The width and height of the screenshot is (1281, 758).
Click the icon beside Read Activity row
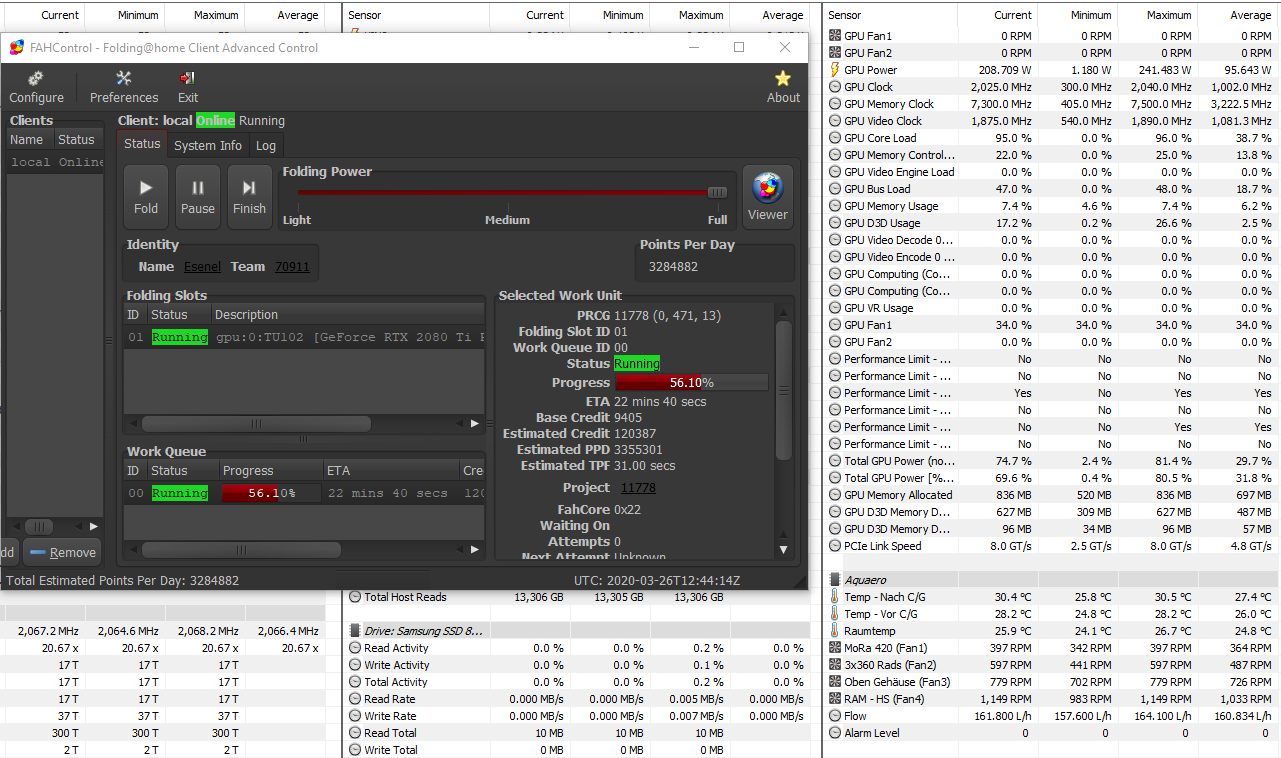pos(355,648)
